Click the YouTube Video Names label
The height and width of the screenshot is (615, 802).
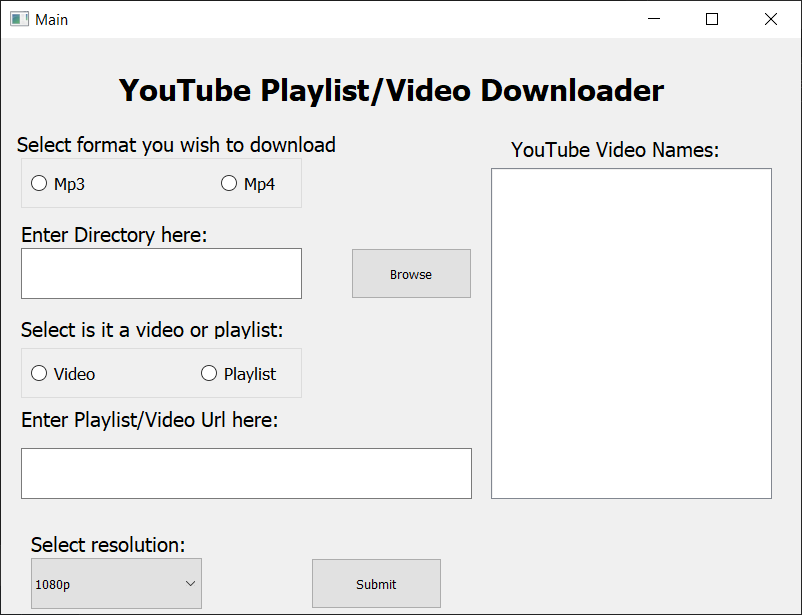[616, 149]
